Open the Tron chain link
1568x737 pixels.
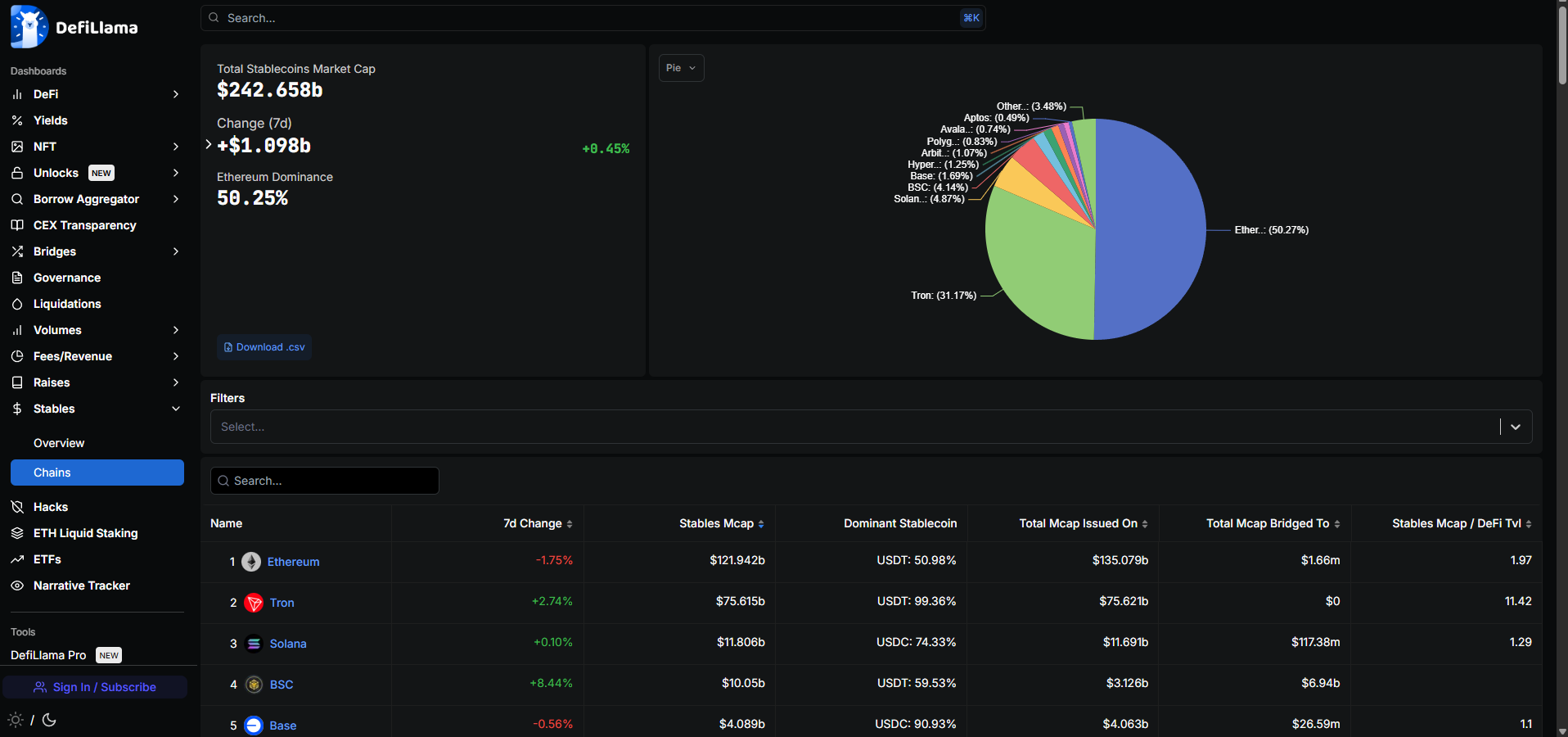pos(282,603)
